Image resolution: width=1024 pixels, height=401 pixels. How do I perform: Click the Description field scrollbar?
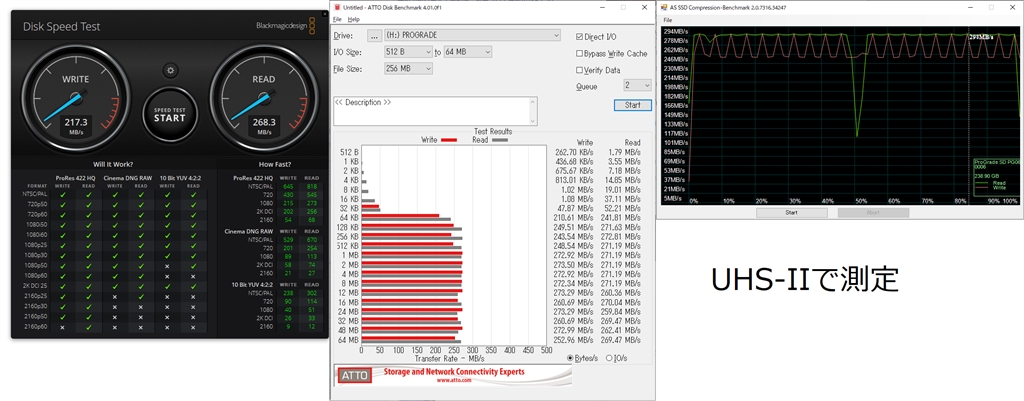[x=534, y=111]
